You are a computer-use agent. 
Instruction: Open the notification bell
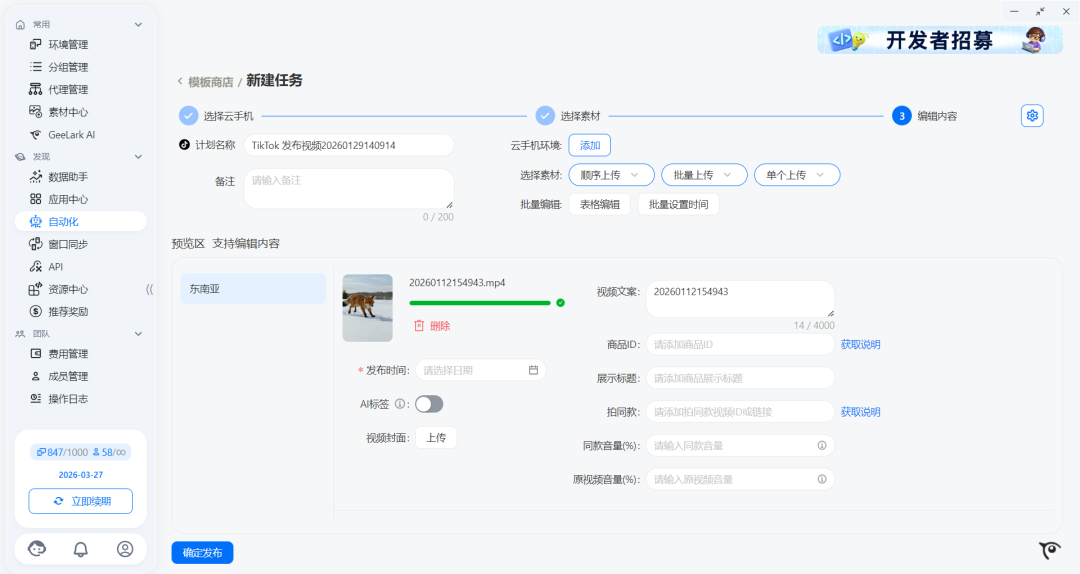[81, 549]
